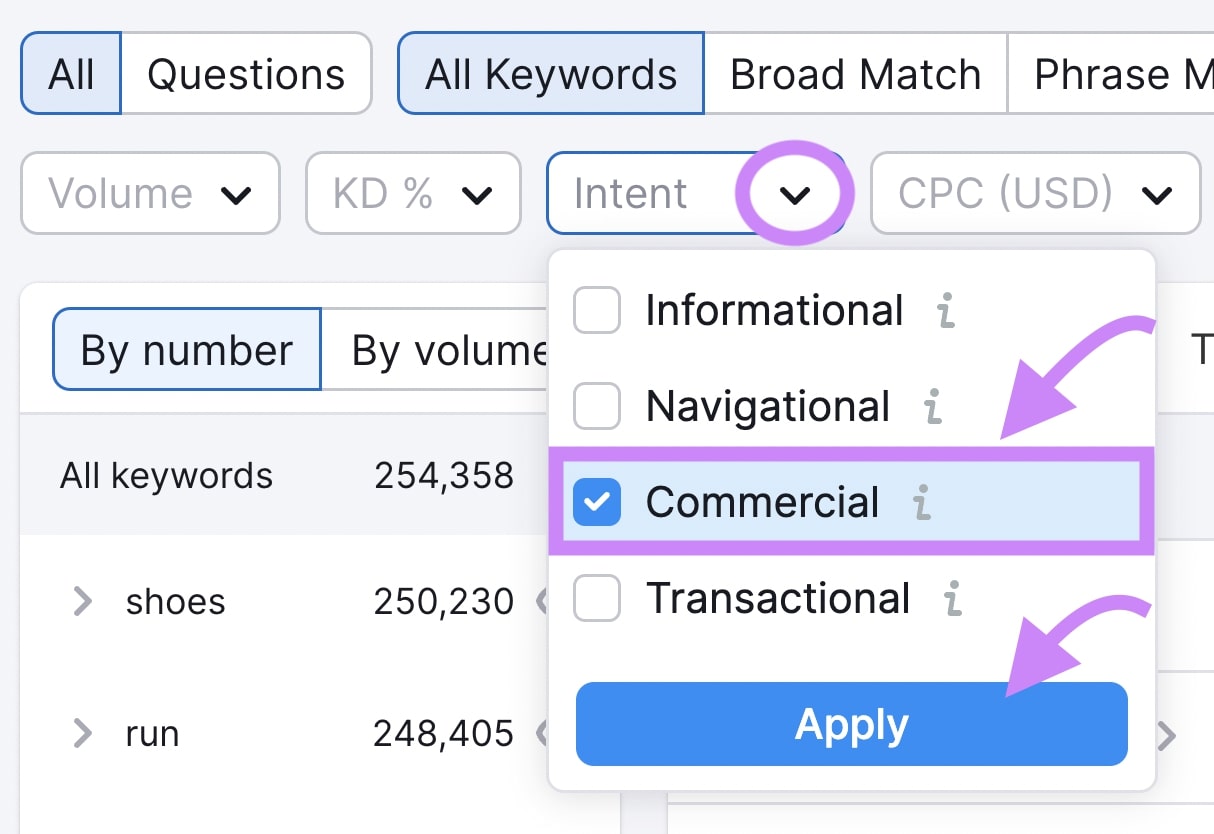This screenshot has width=1214, height=834.
Task: Check the Transactional intent box
Action: (x=596, y=598)
